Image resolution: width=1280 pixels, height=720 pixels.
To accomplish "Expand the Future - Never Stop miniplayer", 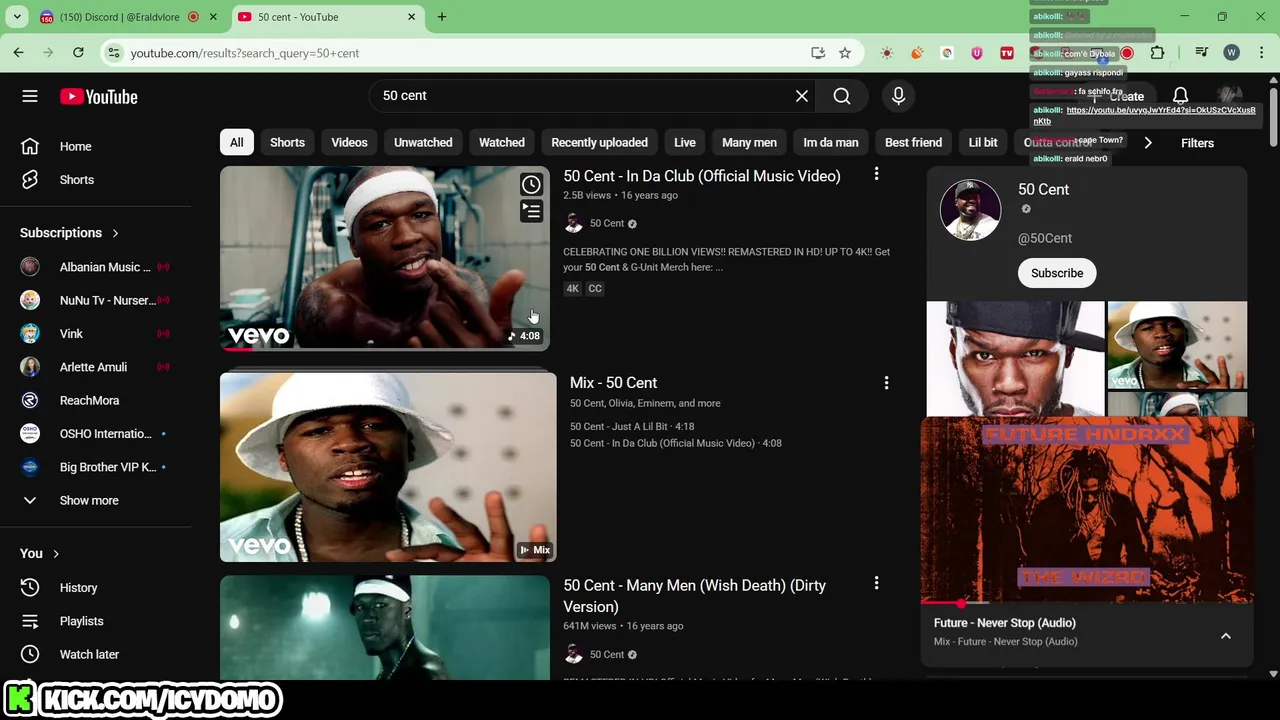I will [x=1225, y=636].
